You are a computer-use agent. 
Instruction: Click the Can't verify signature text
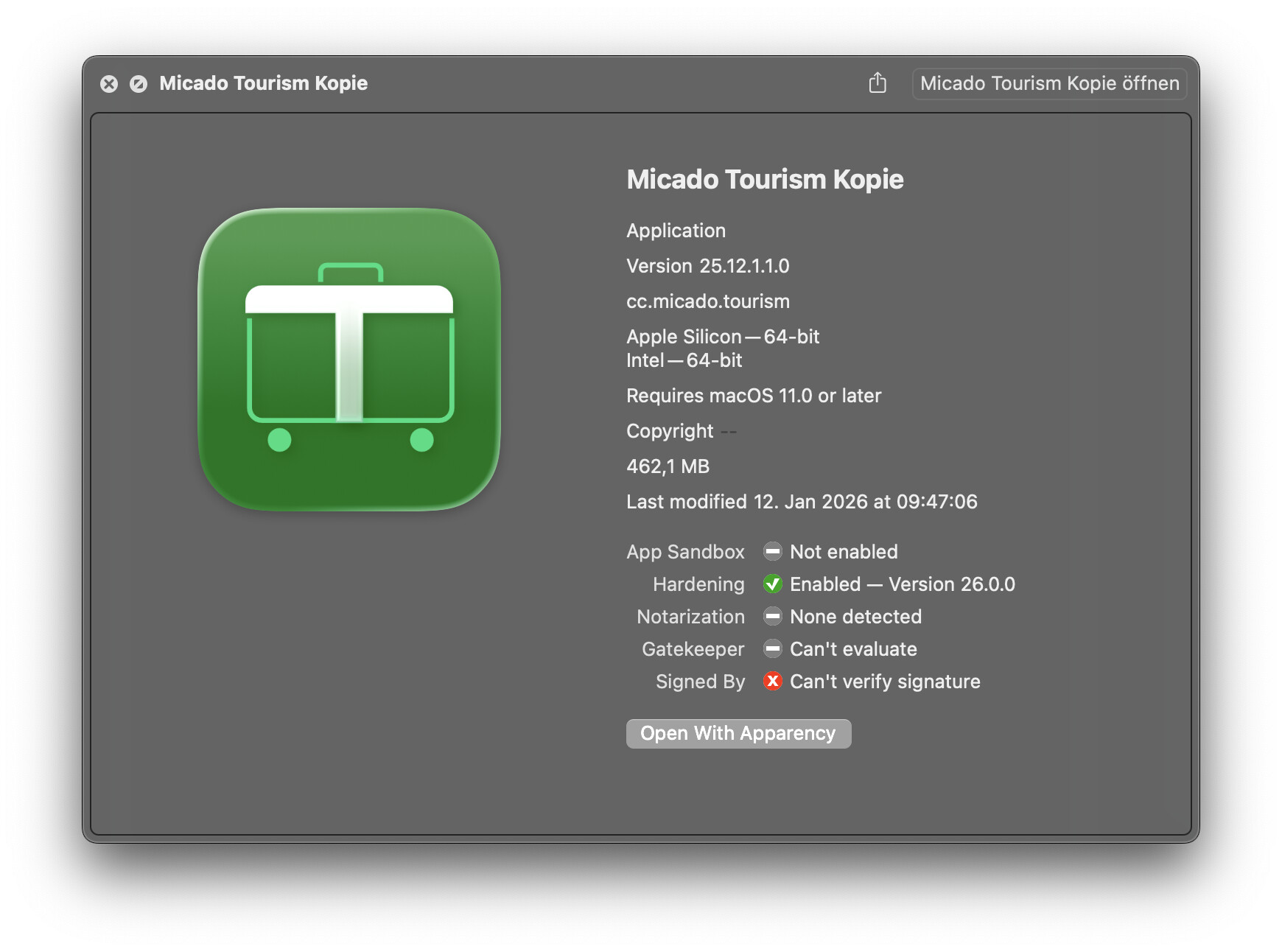[884, 682]
